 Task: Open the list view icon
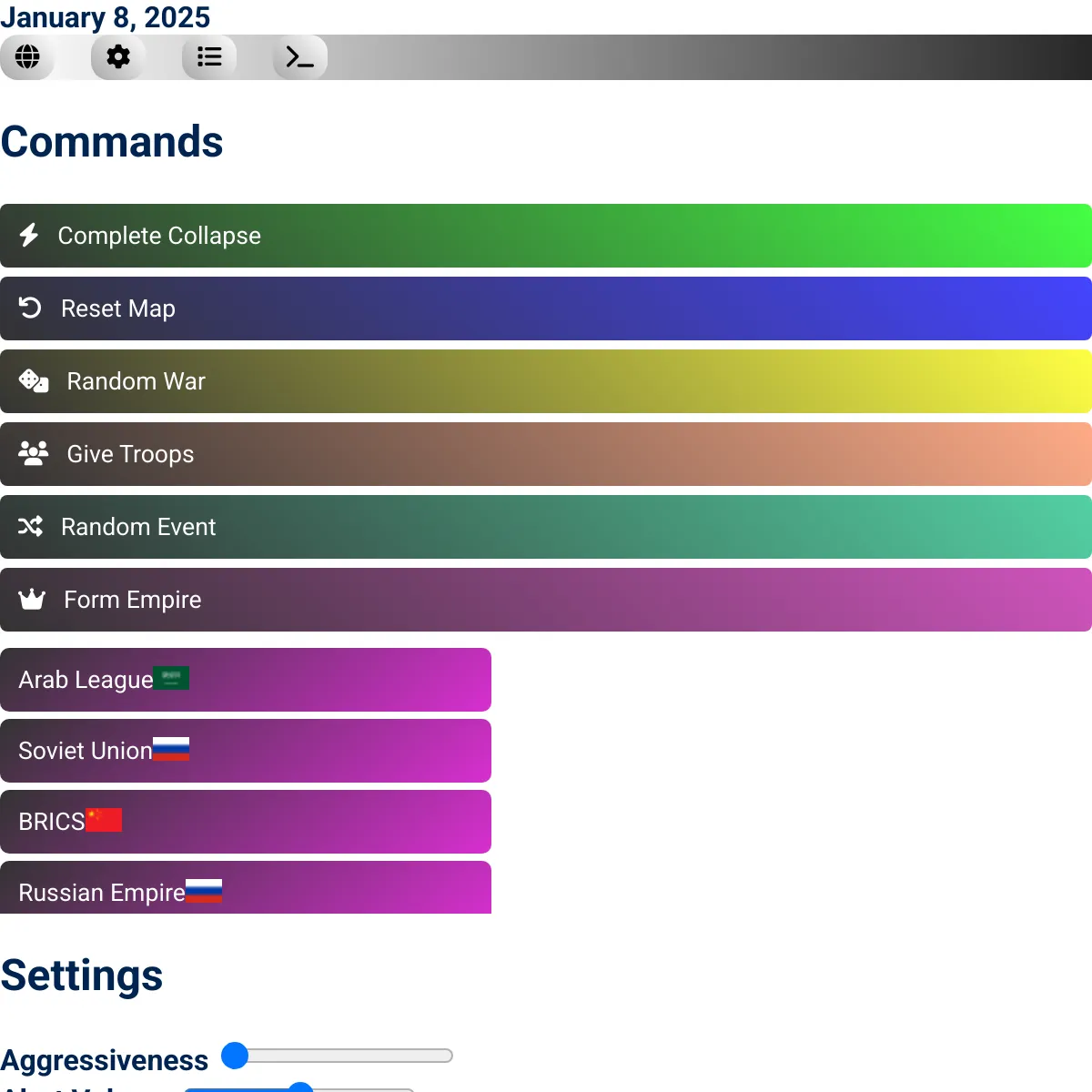pyautogui.click(x=209, y=57)
